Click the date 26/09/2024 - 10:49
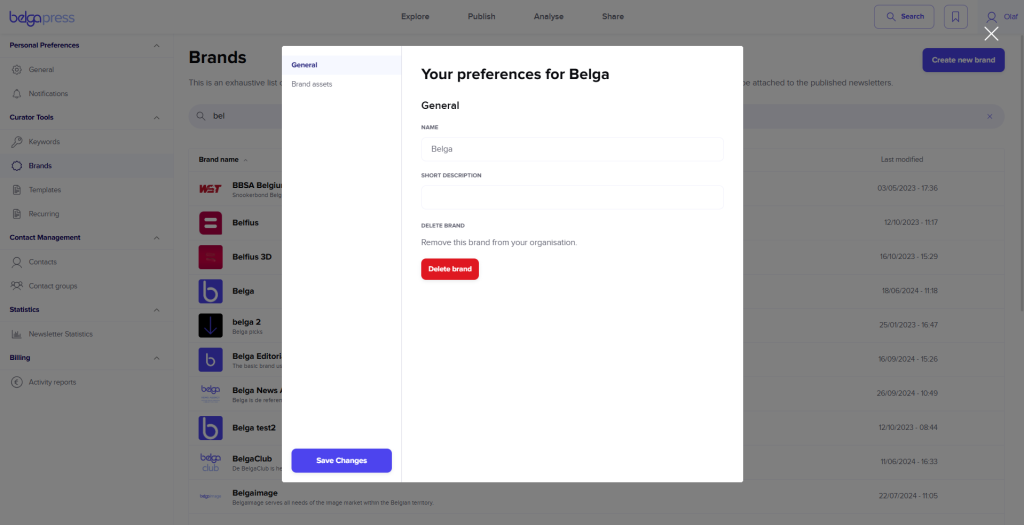 coord(907,393)
